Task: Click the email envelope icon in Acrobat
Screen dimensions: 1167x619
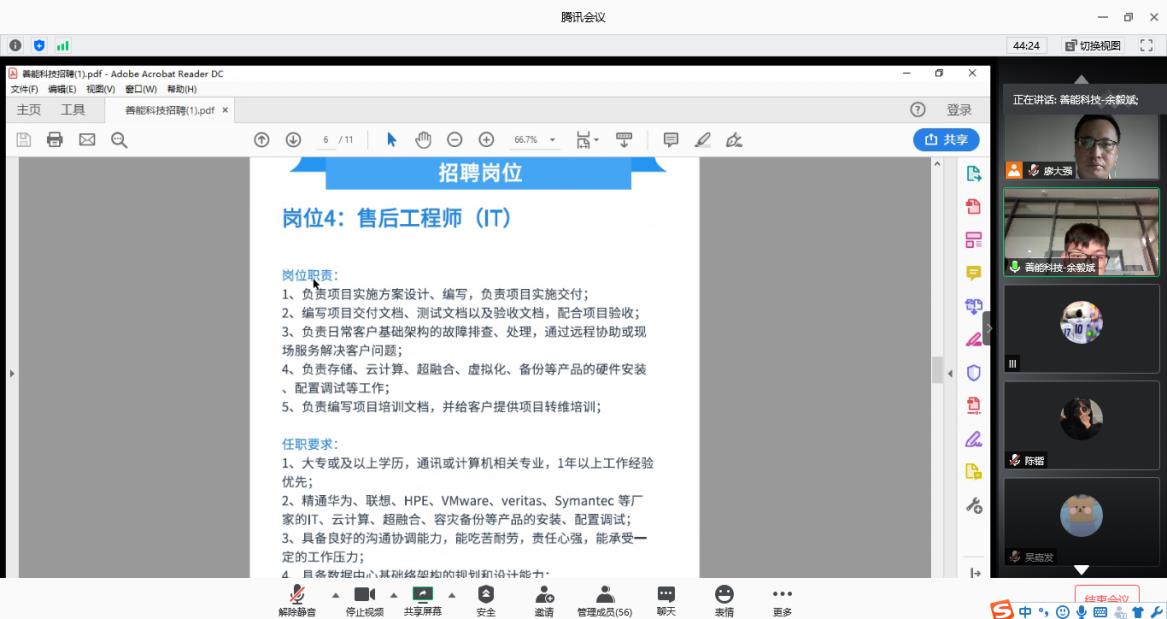Action: coord(87,140)
